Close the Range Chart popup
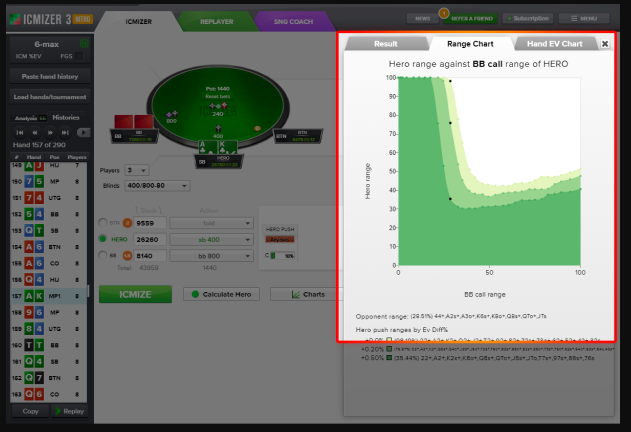This screenshot has width=631, height=432. (604, 44)
